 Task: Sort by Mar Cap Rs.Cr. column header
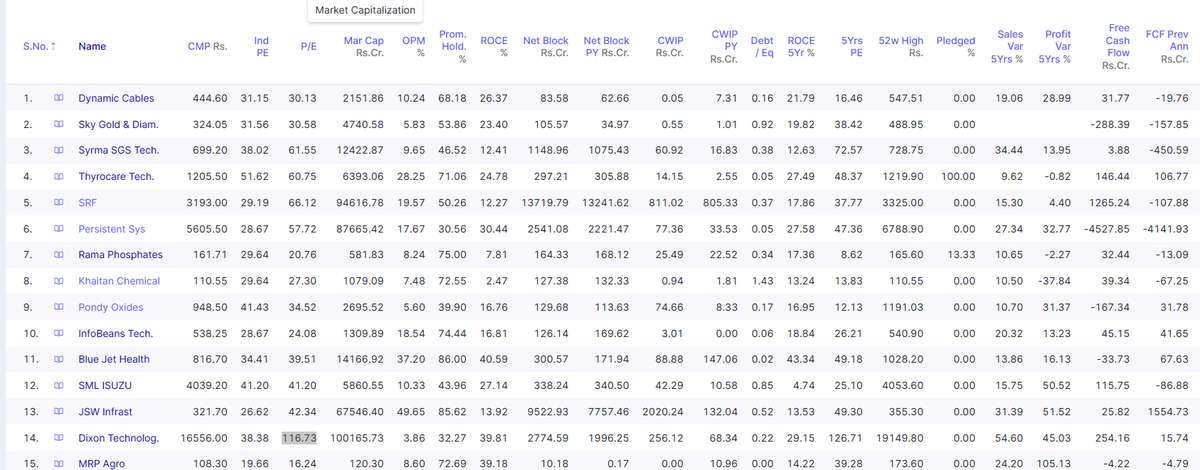click(364, 46)
